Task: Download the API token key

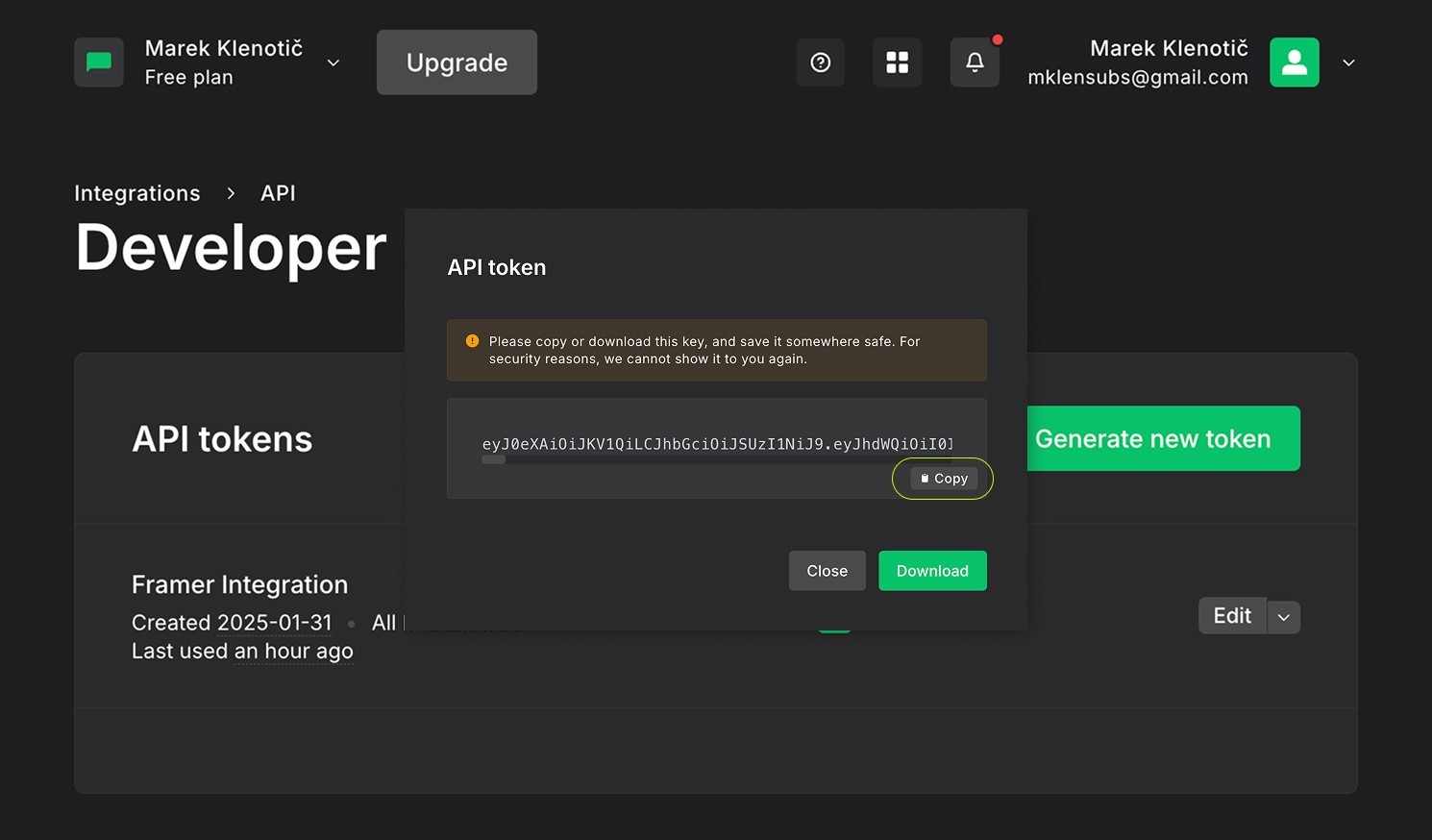Action: (x=932, y=570)
